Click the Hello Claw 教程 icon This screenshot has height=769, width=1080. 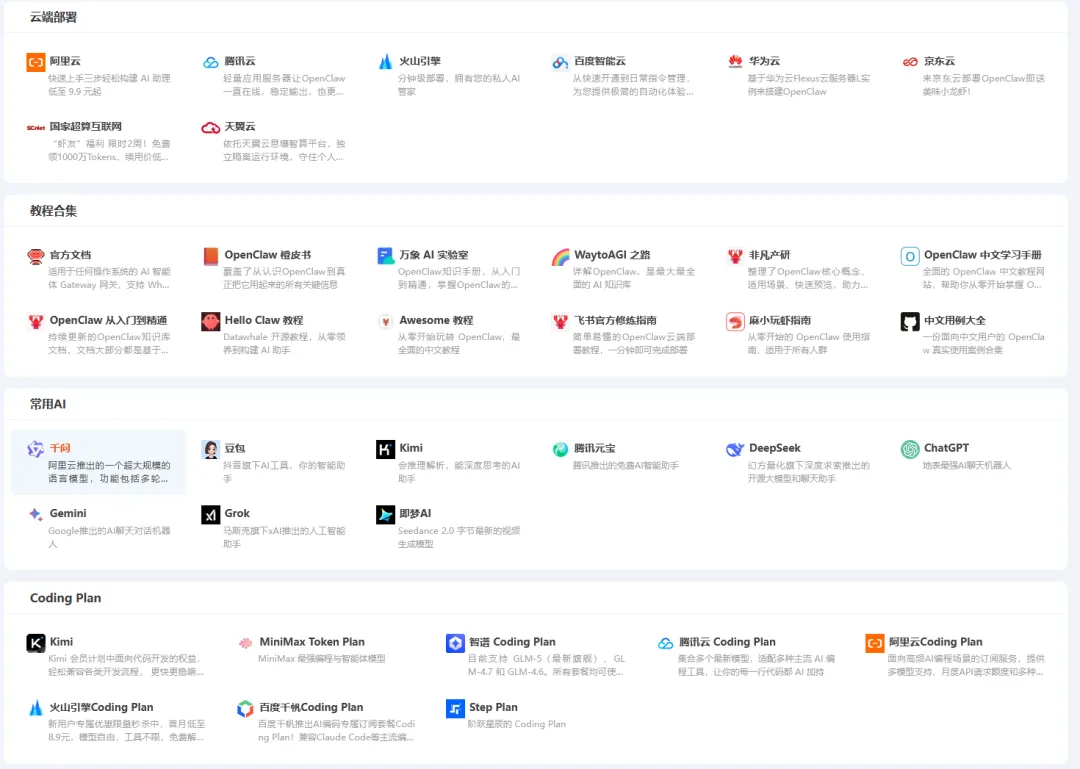(211, 321)
